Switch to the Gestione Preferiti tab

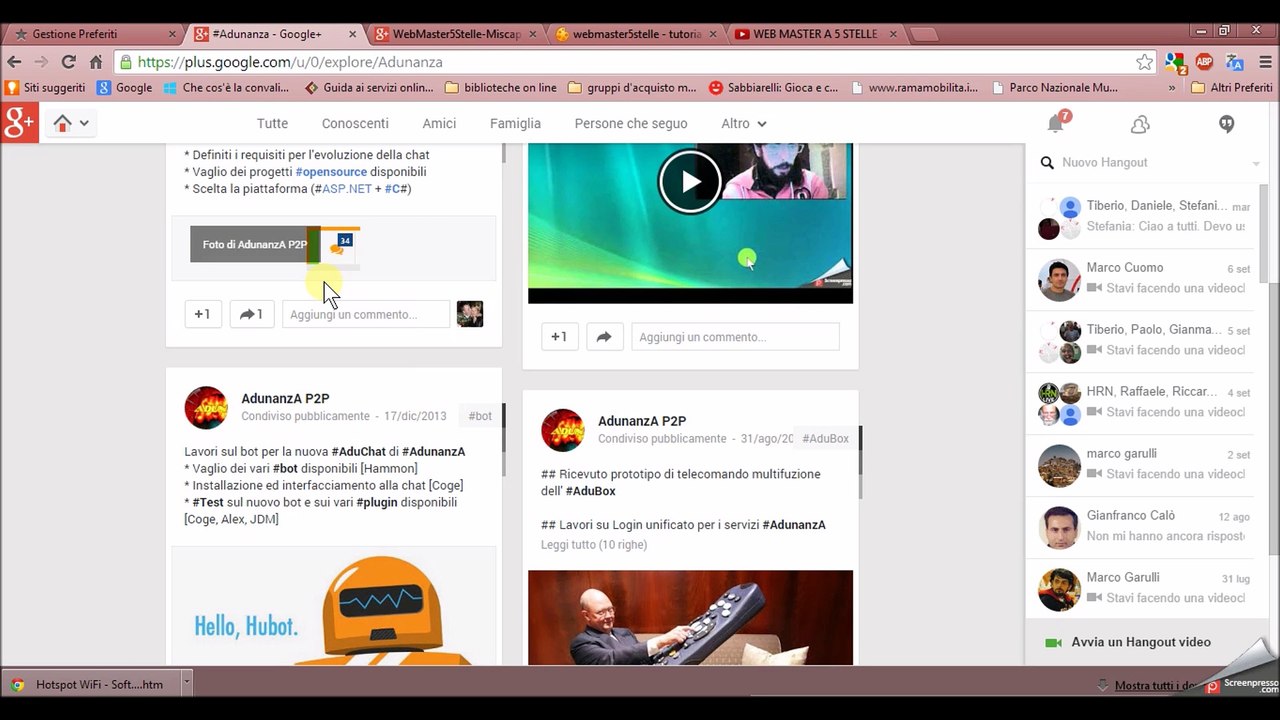94,34
